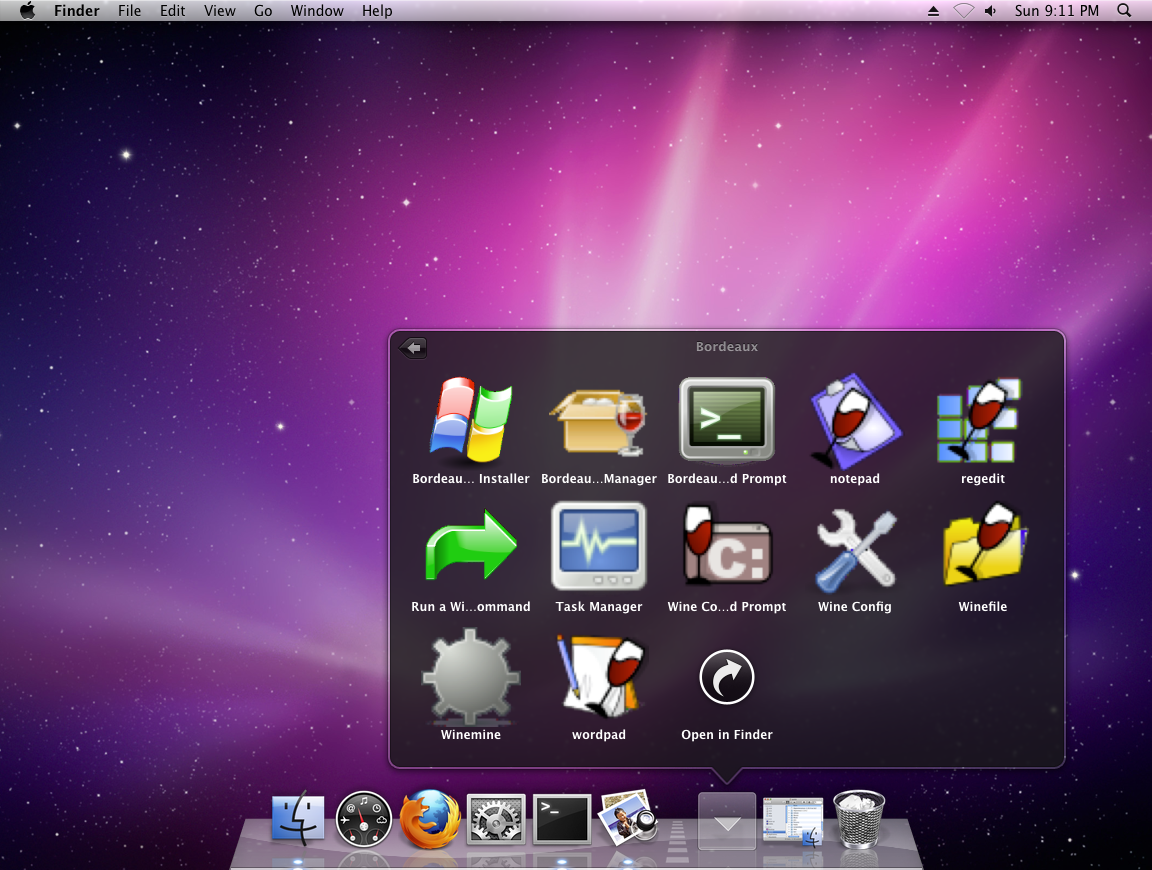1152x870 pixels.
Task: Go back using the stack's back arrow
Action: pos(413,348)
